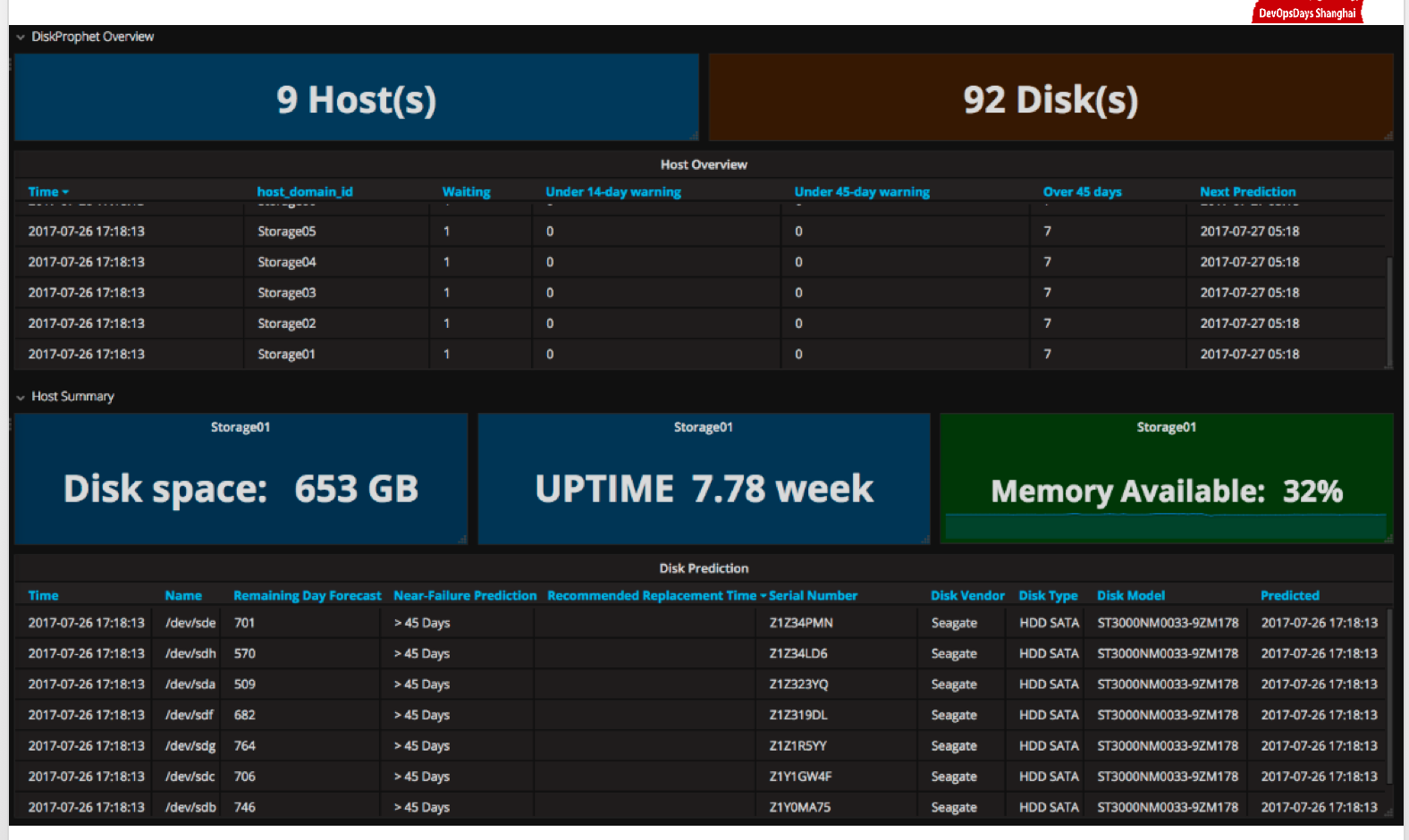Select Storage02 host row cell
This screenshot has height=840, width=1409.
click(x=287, y=323)
